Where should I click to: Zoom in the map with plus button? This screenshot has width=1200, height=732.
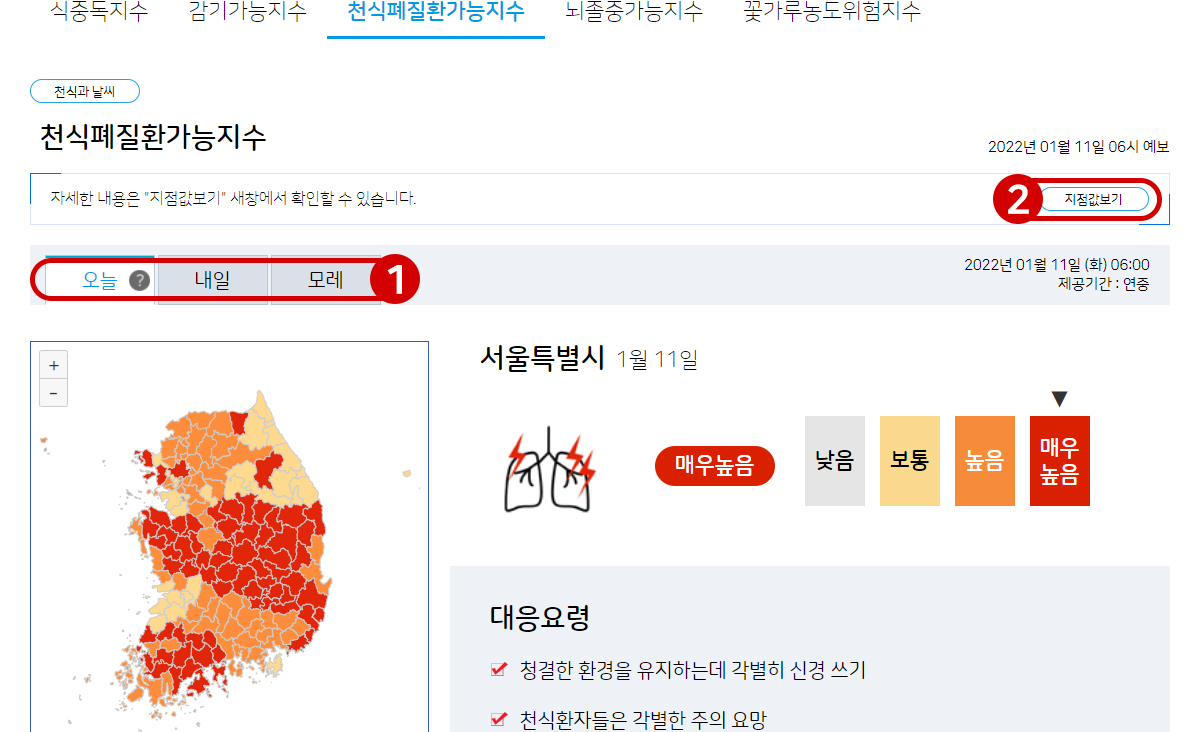tap(53, 365)
